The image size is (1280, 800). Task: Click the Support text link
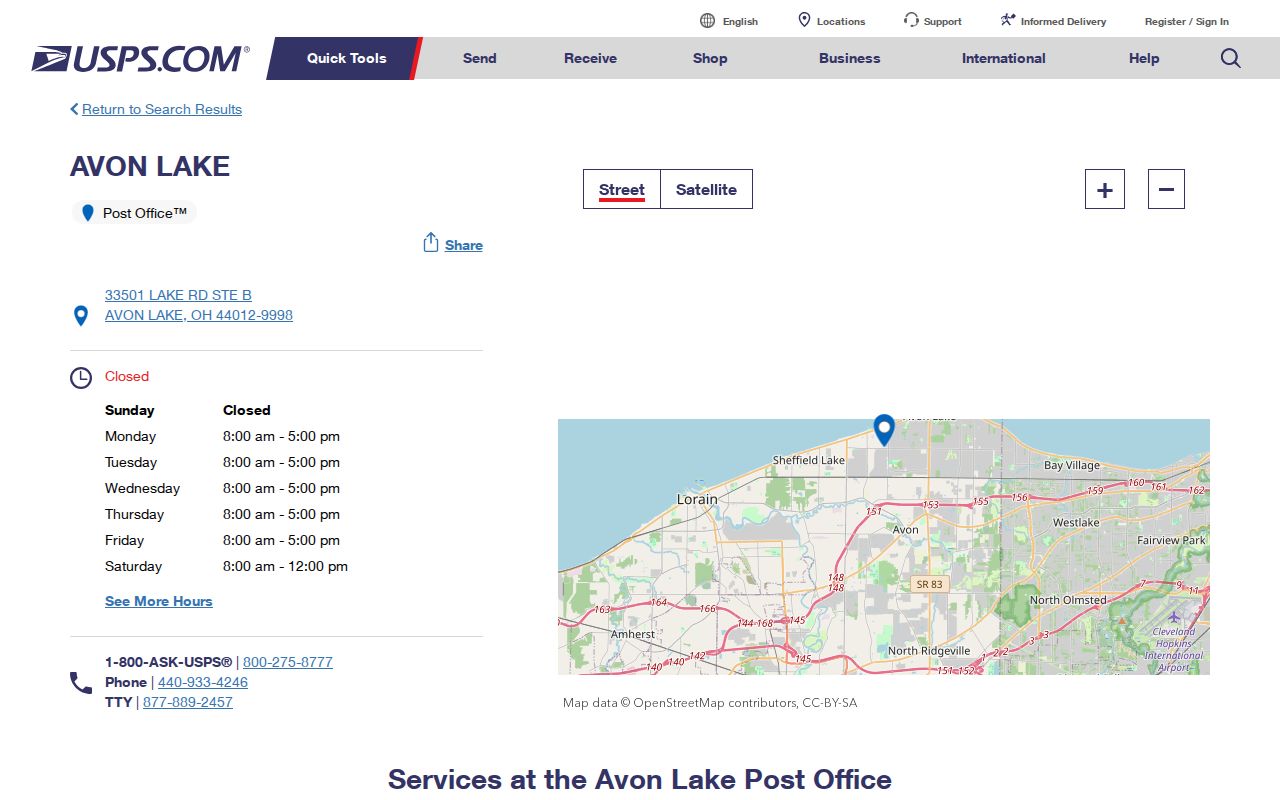[943, 21]
